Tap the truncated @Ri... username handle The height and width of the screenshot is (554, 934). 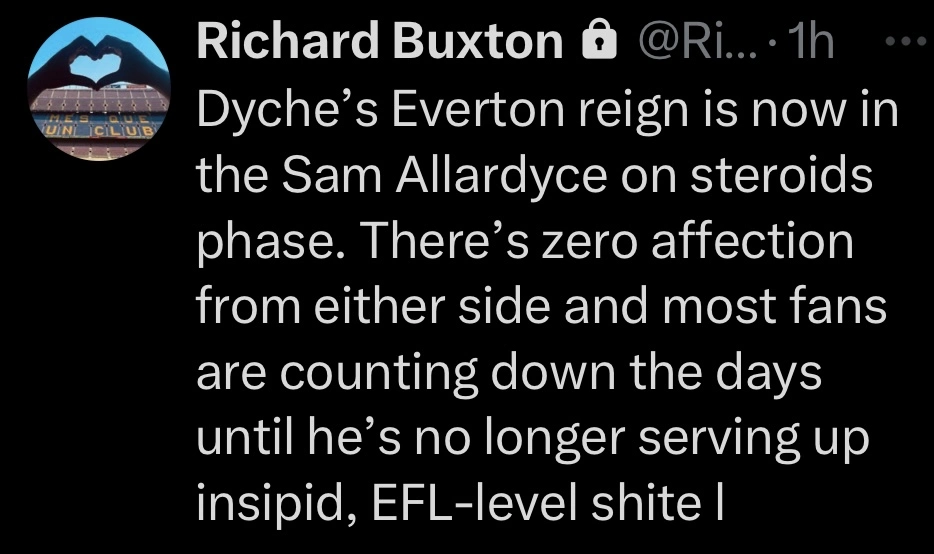click(690, 42)
